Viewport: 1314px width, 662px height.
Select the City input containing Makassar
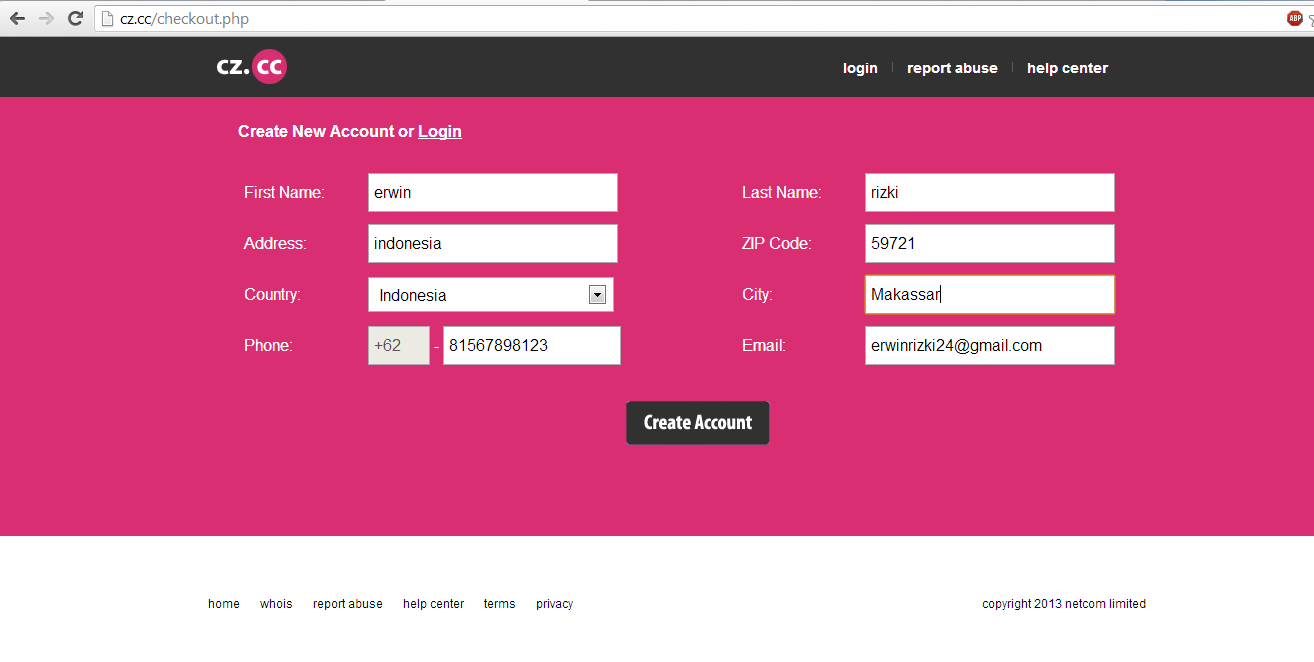click(988, 294)
